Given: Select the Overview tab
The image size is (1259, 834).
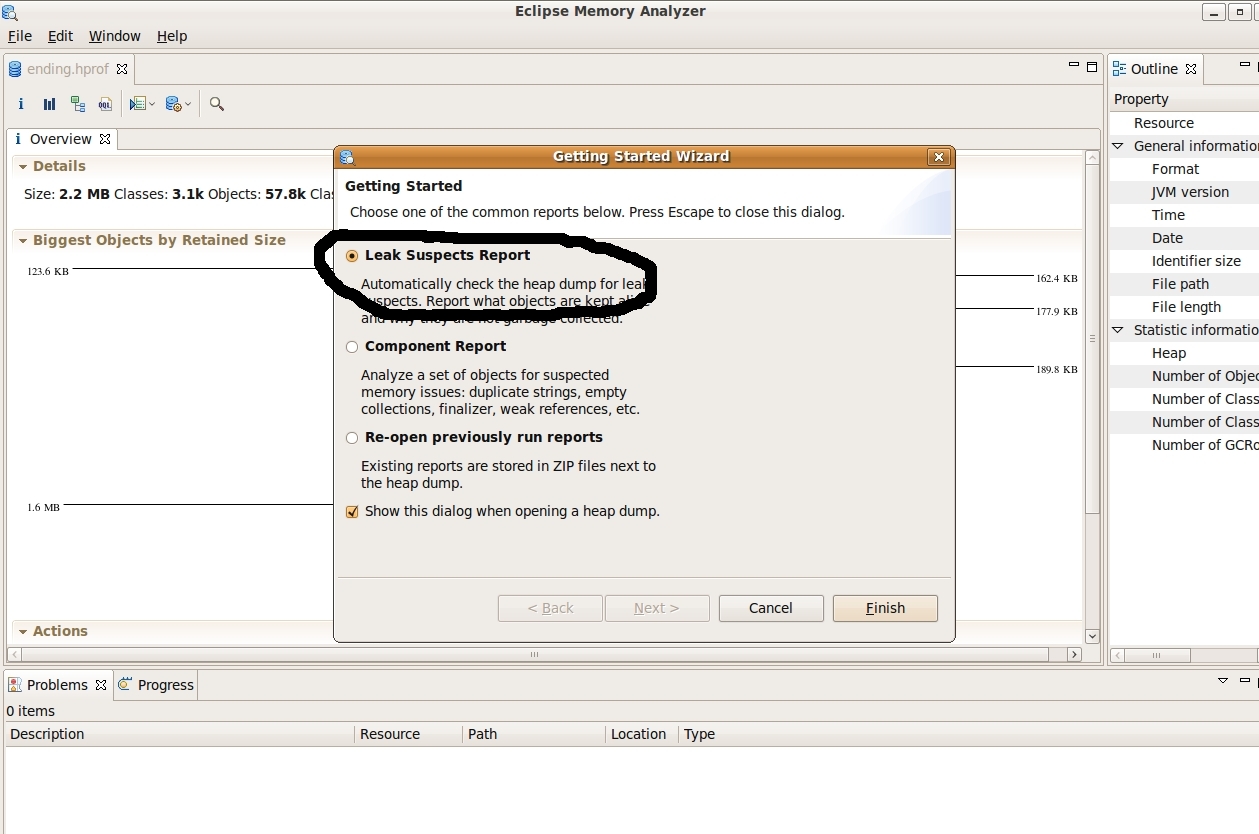Looking at the screenshot, I should [61, 139].
